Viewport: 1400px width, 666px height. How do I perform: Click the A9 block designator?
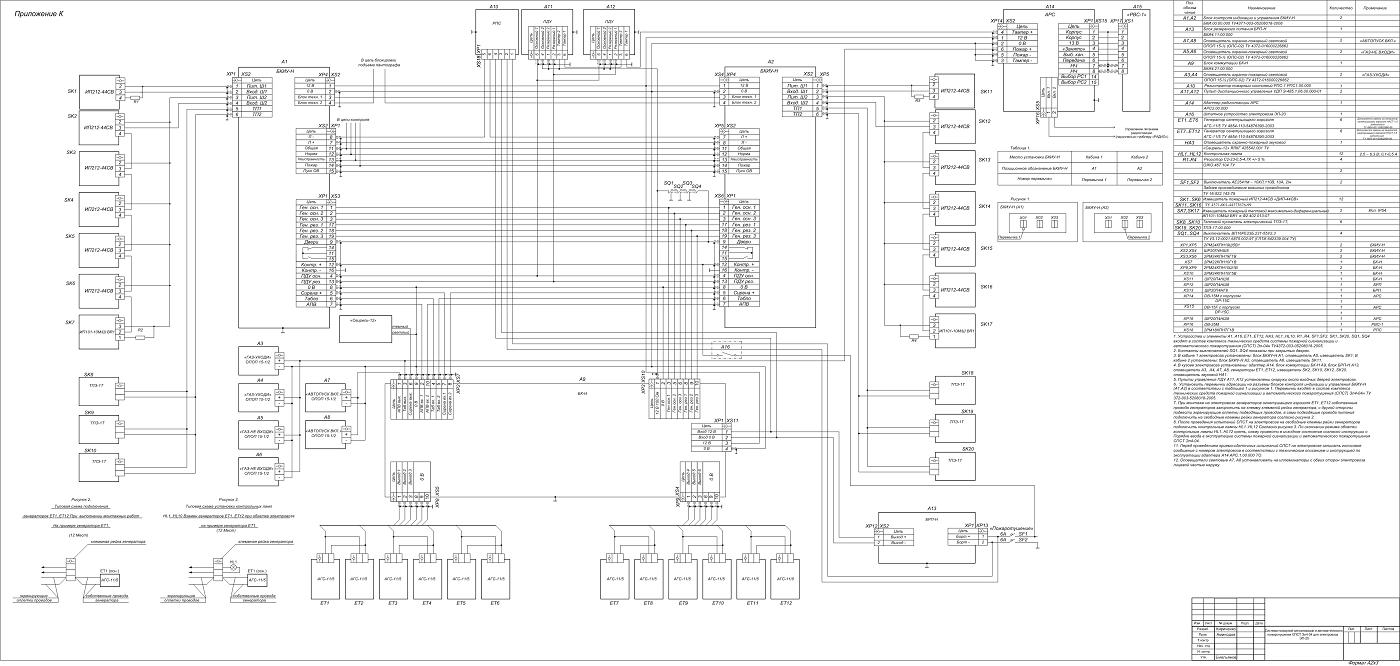[x=582, y=378]
